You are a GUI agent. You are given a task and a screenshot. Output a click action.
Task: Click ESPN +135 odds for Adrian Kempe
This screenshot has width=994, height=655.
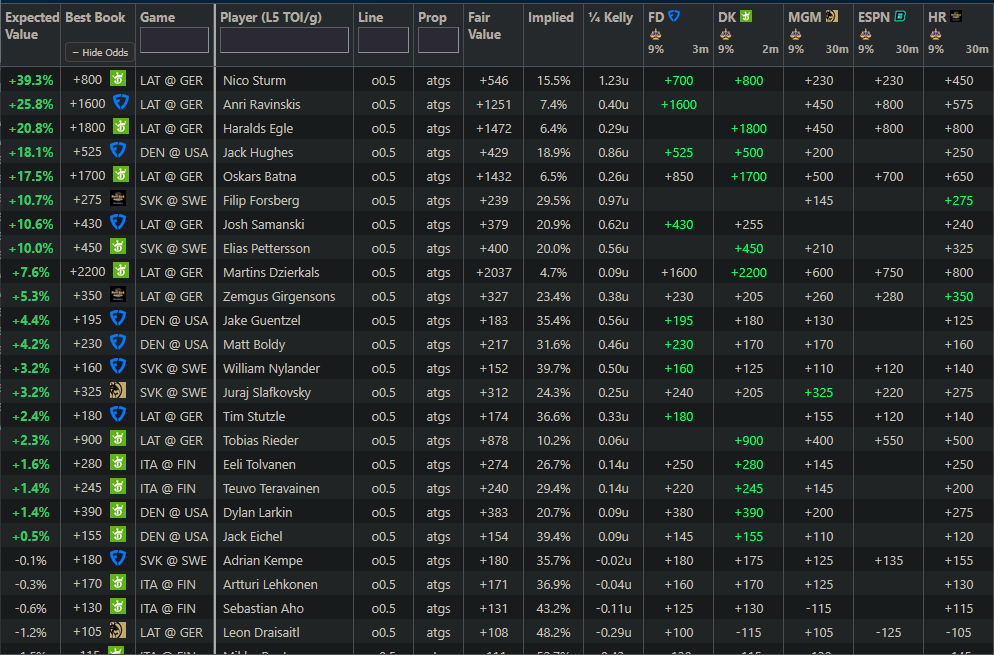pos(889,561)
